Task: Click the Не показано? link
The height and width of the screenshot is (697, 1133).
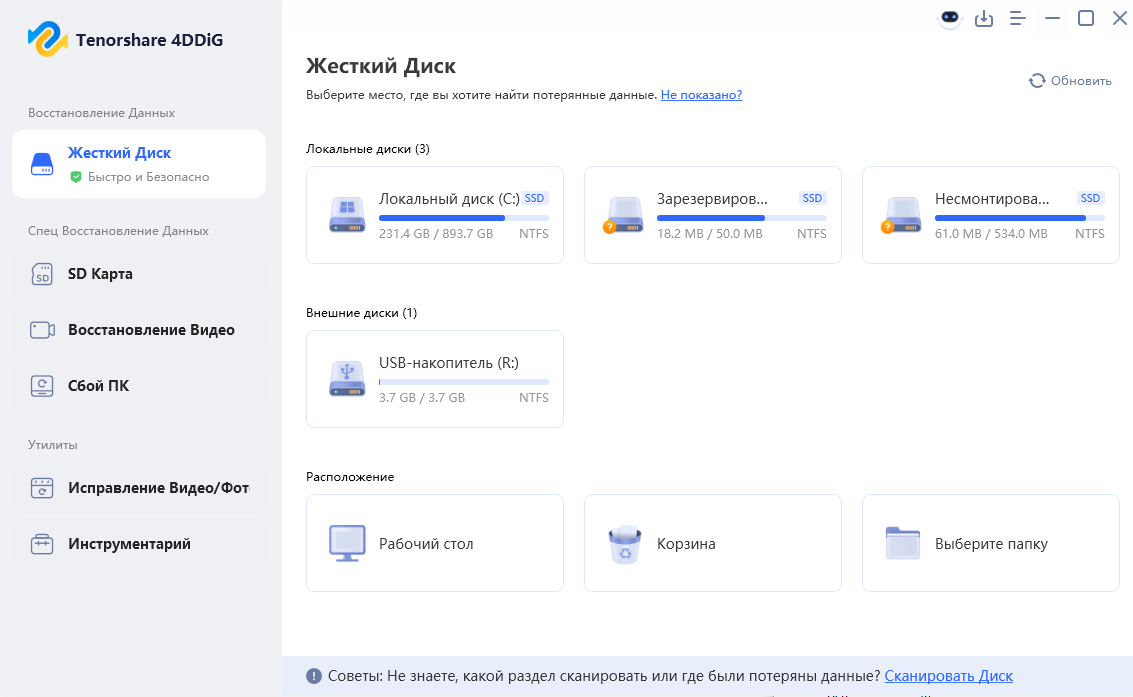Action: 701,94
